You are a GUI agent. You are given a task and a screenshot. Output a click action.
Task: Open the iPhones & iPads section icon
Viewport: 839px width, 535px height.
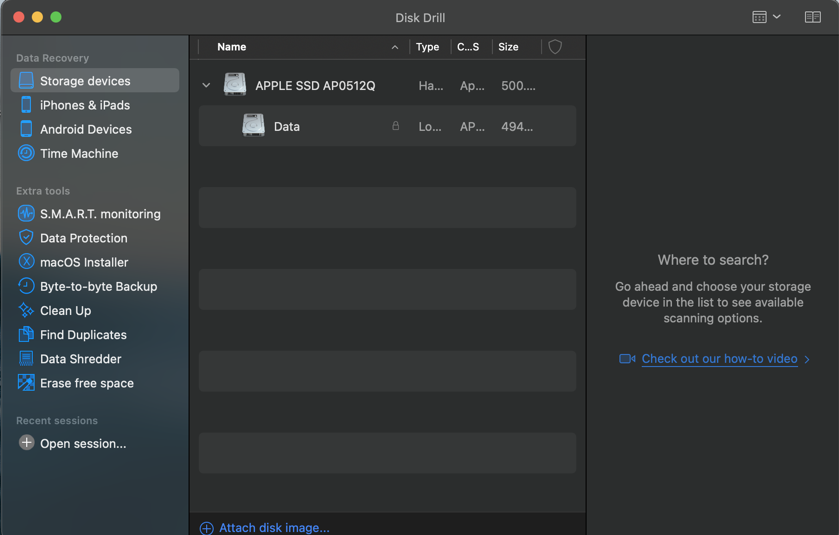tap(26, 105)
